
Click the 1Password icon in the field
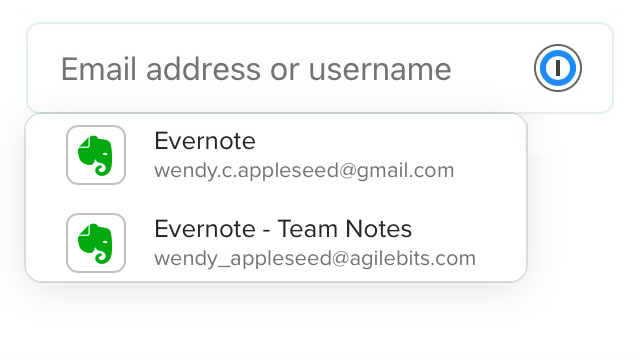(x=558, y=68)
